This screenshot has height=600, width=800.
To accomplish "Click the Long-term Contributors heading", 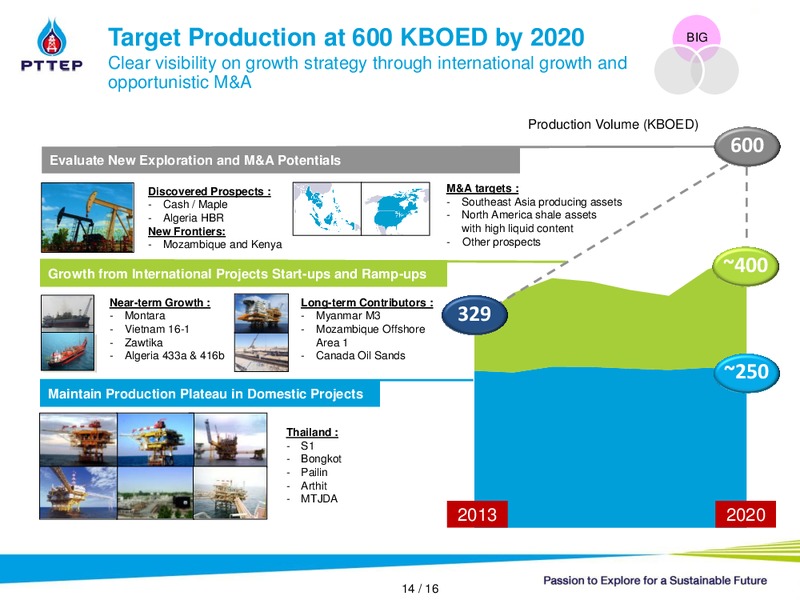I will [367, 303].
